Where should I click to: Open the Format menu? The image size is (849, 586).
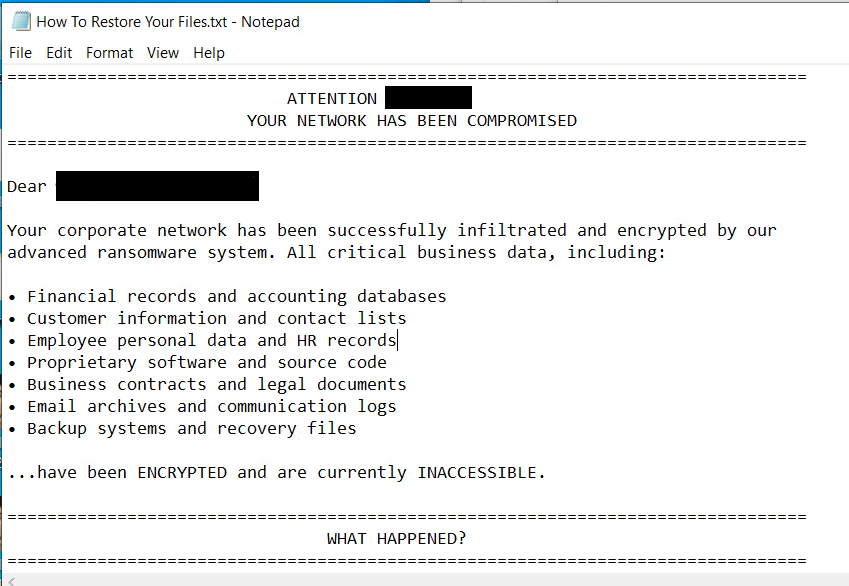(x=109, y=52)
